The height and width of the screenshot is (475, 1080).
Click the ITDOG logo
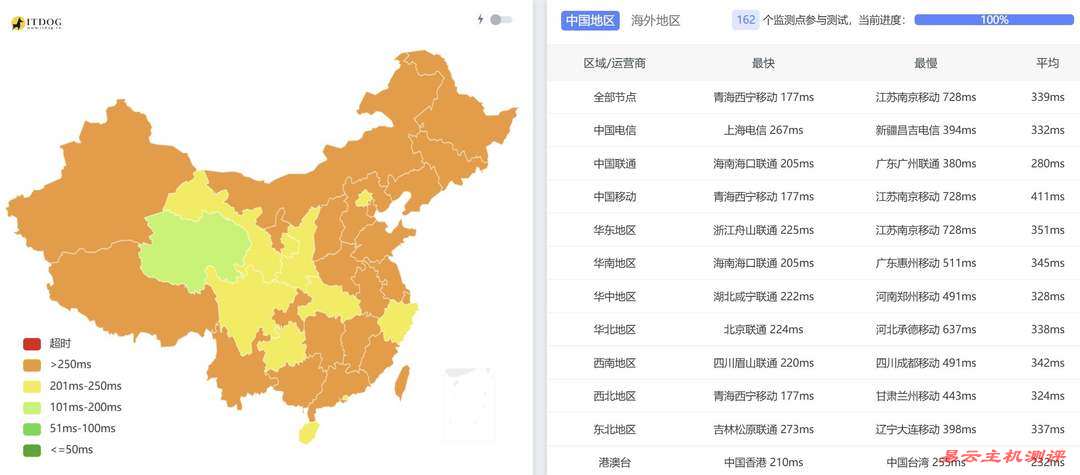(38, 22)
